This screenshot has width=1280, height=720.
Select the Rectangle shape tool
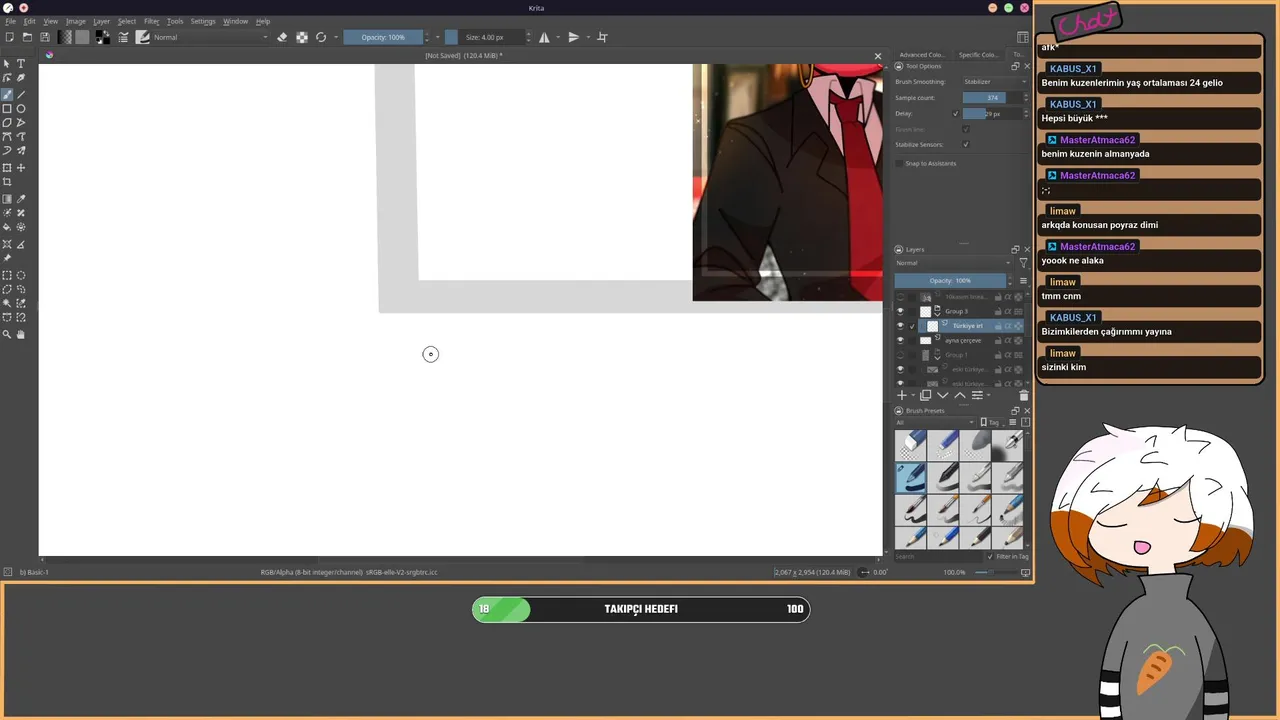pyautogui.click(x=7, y=109)
